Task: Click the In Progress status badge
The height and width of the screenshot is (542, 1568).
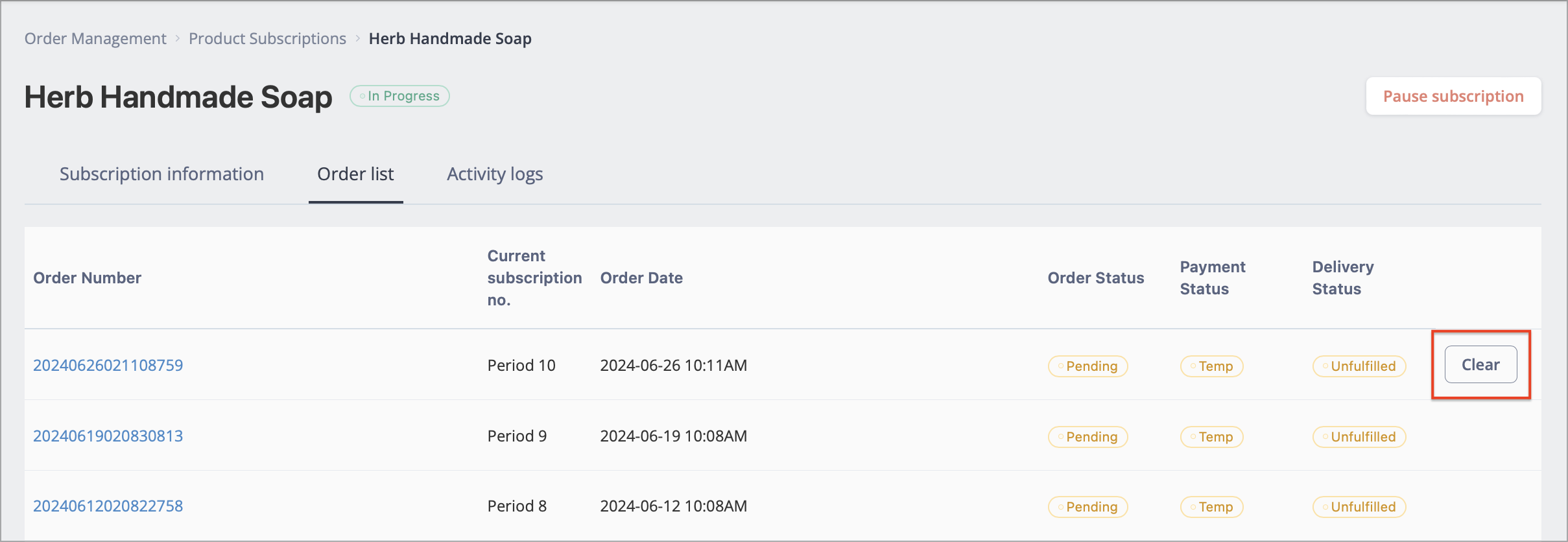Action: 399,96
